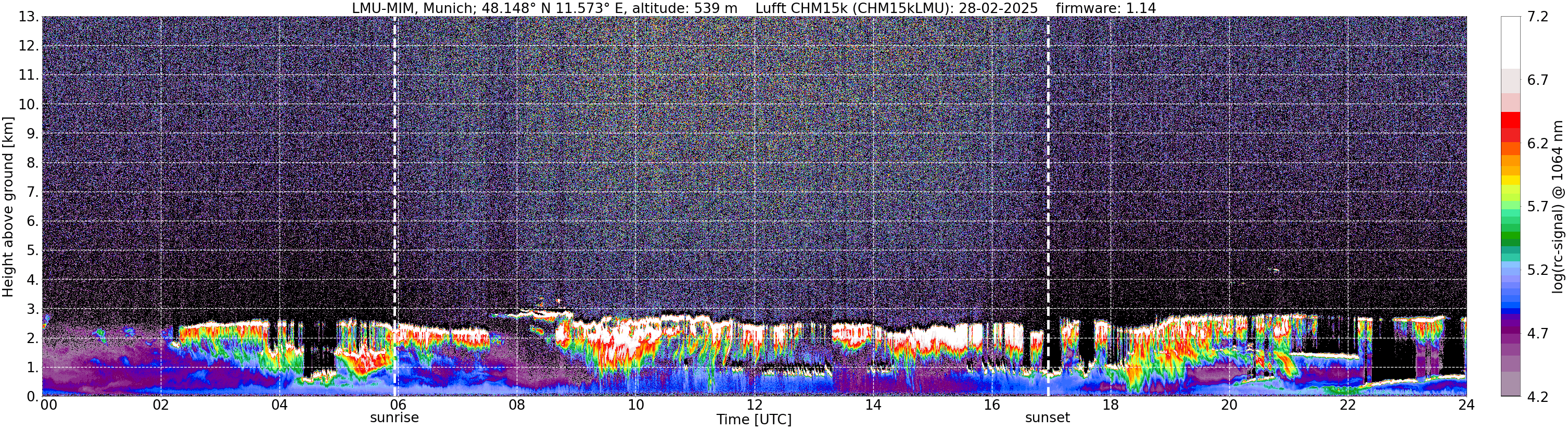Click height axis tick label '0.'
Screen dimensions: 1568x430
click(33, 397)
